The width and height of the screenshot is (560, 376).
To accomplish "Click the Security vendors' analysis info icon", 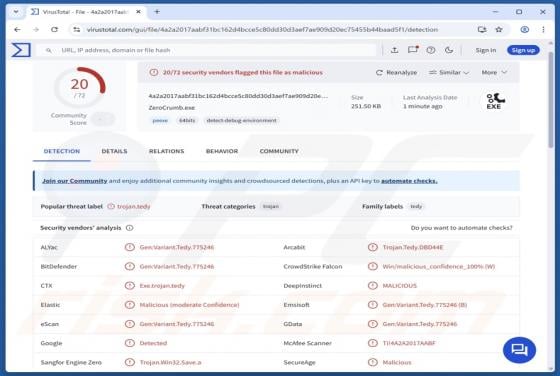I will pos(130,228).
